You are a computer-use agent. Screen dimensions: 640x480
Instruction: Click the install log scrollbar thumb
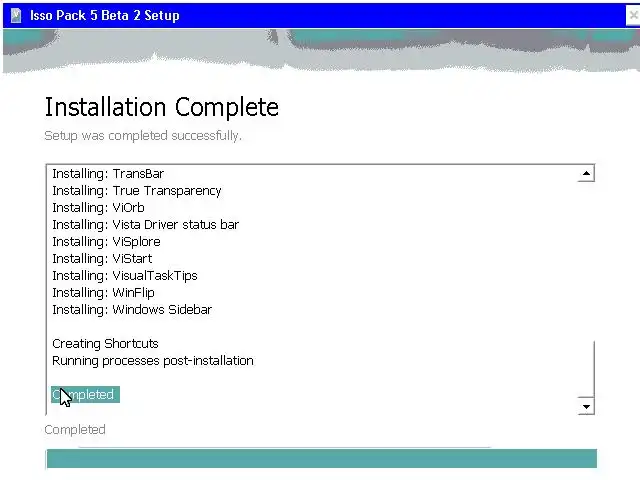point(586,369)
